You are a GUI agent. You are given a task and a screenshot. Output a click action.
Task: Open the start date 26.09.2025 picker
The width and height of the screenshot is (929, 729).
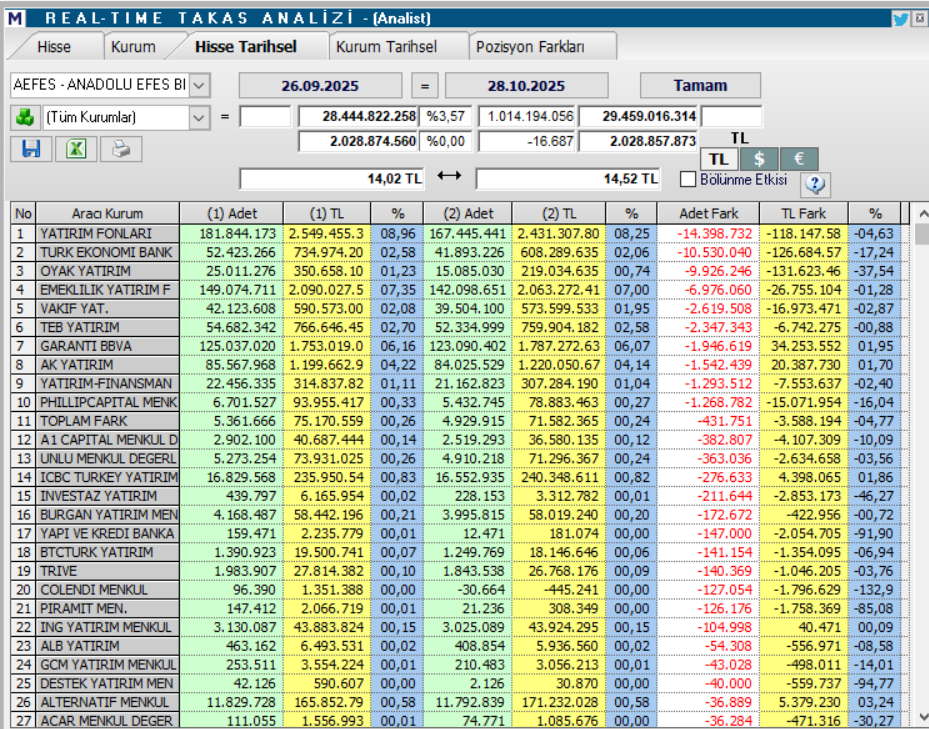coord(320,85)
